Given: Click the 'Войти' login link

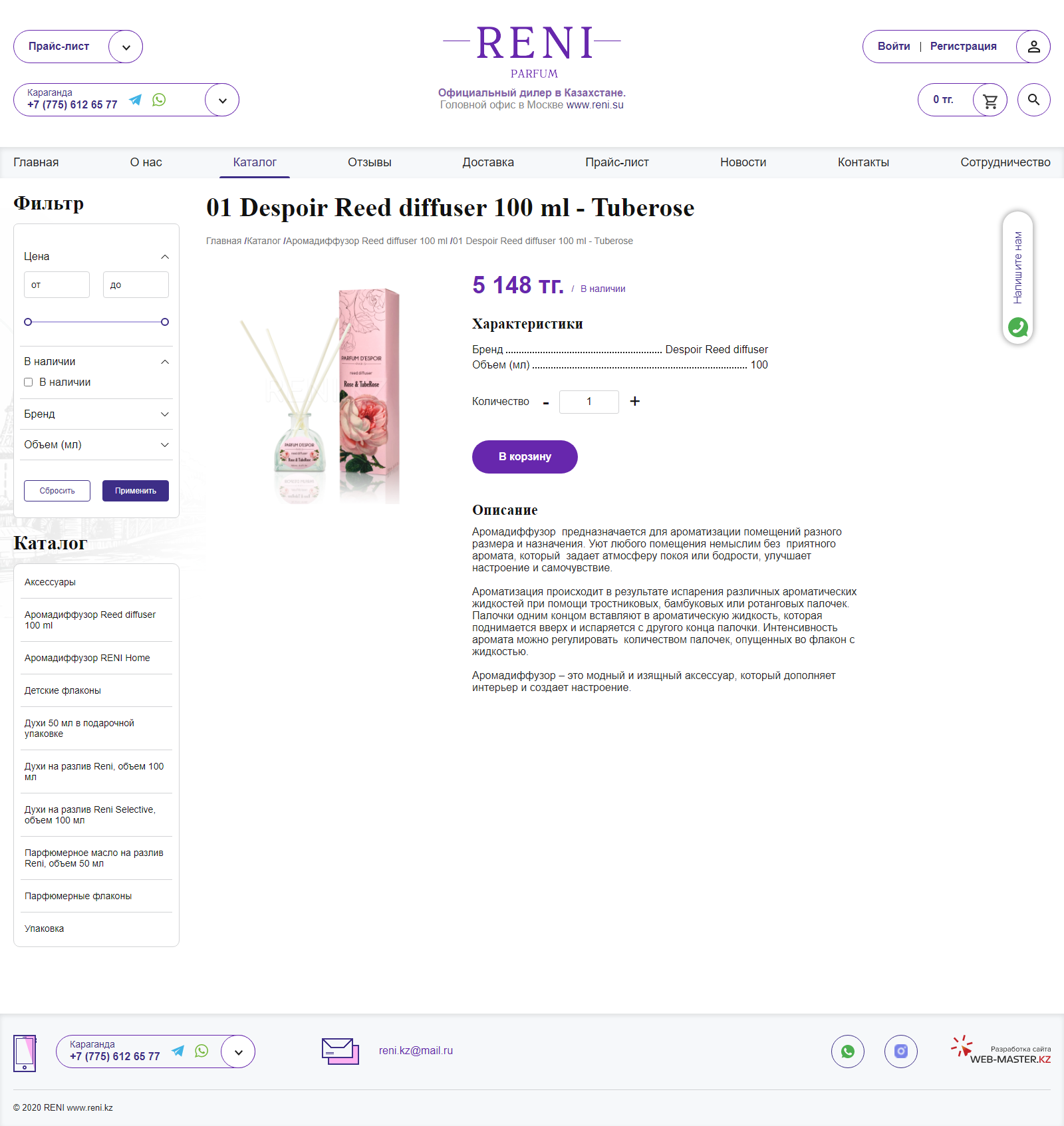Looking at the screenshot, I should click(x=894, y=47).
